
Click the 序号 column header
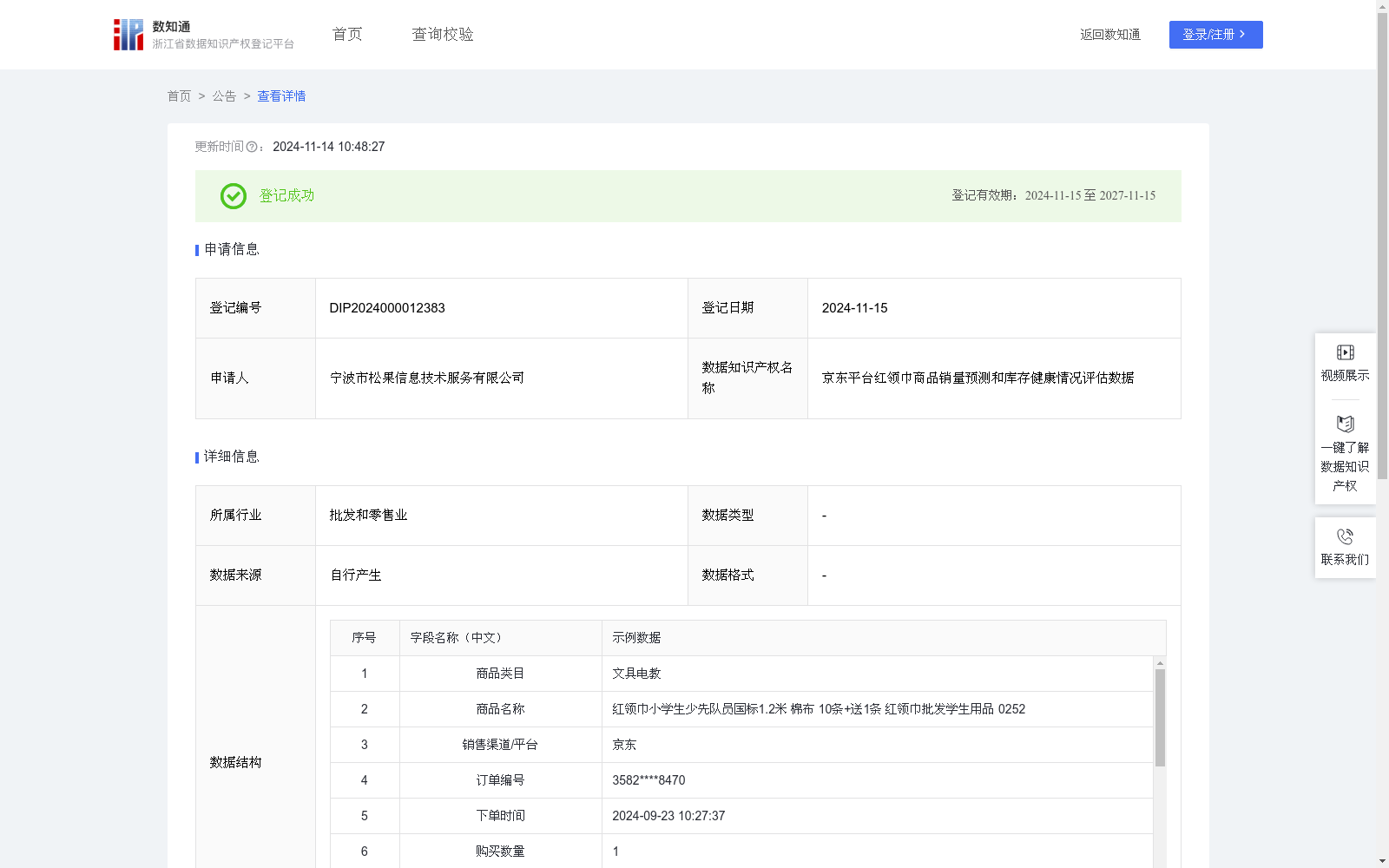[x=364, y=638]
